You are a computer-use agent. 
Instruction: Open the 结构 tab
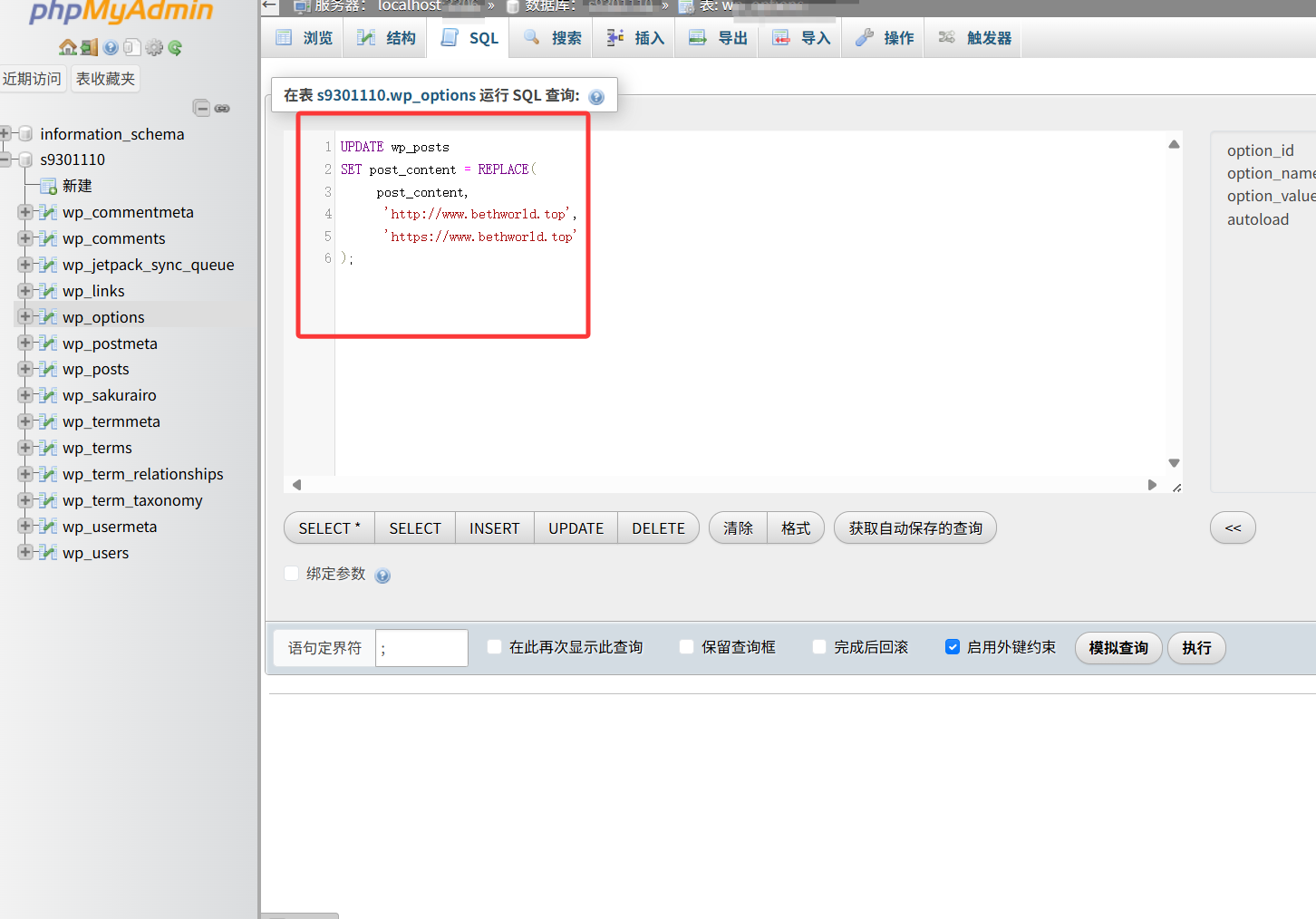point(388,38)
